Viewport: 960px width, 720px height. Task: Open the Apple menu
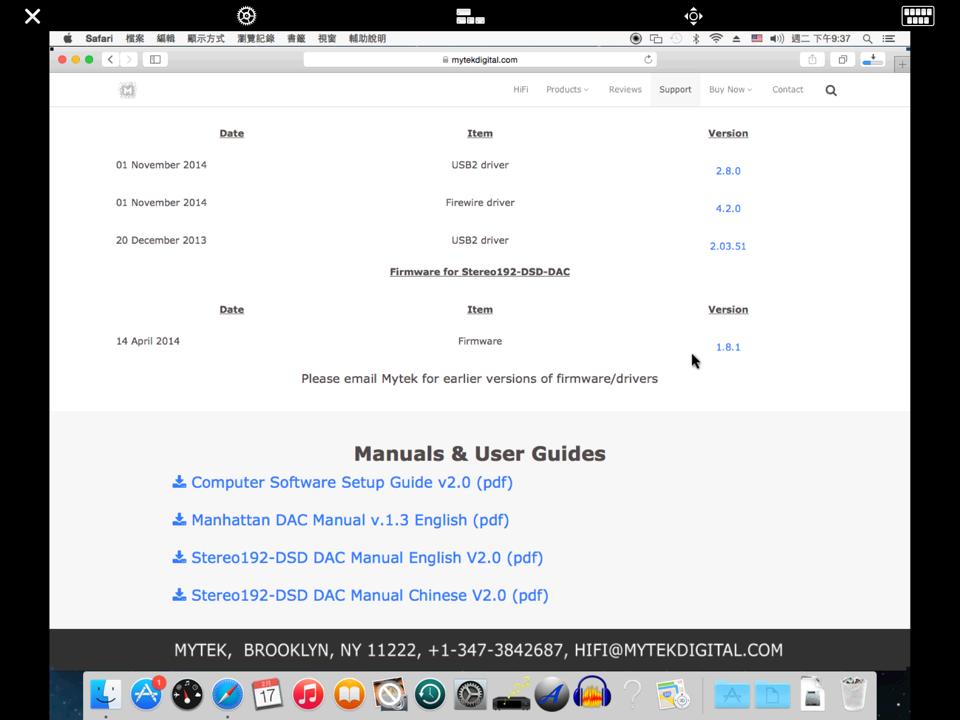(x=68, y=39)
